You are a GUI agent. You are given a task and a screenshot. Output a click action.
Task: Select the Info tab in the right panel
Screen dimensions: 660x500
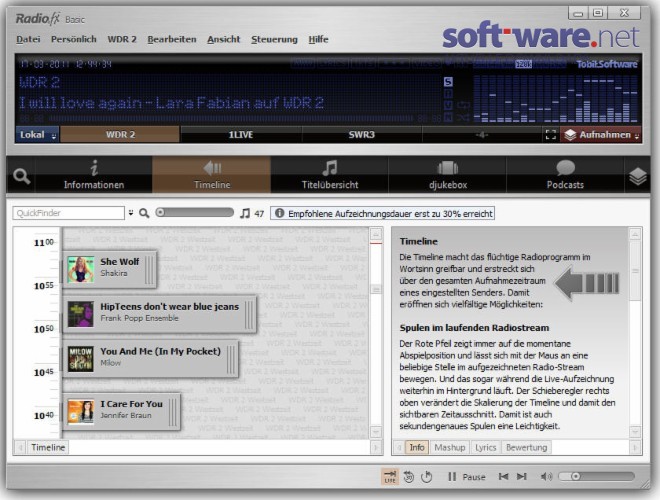pos(417,447)
